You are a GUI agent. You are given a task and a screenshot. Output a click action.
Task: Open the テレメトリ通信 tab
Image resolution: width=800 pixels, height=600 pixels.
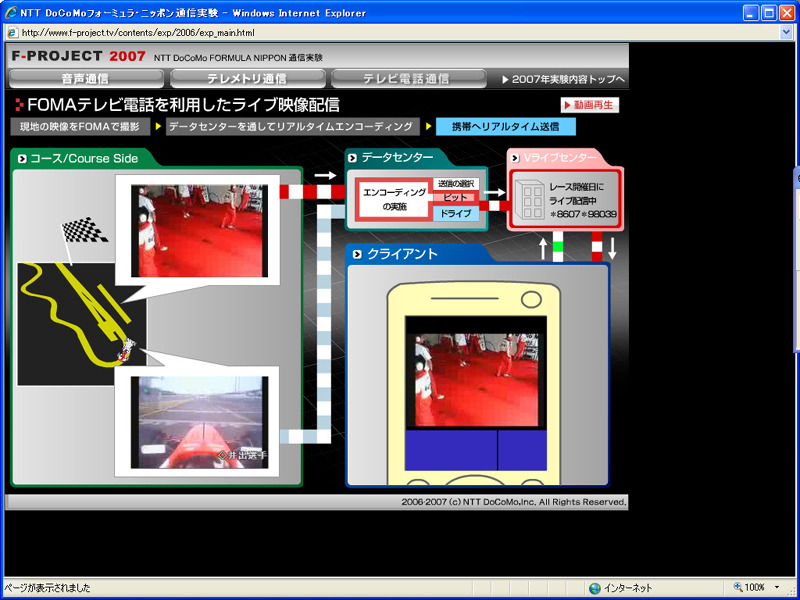coord(247,79)
